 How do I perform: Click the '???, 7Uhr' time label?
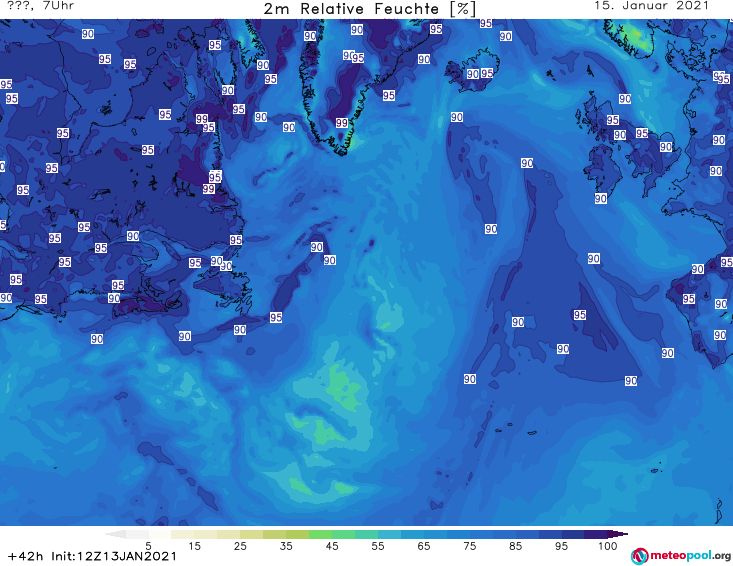40,6
